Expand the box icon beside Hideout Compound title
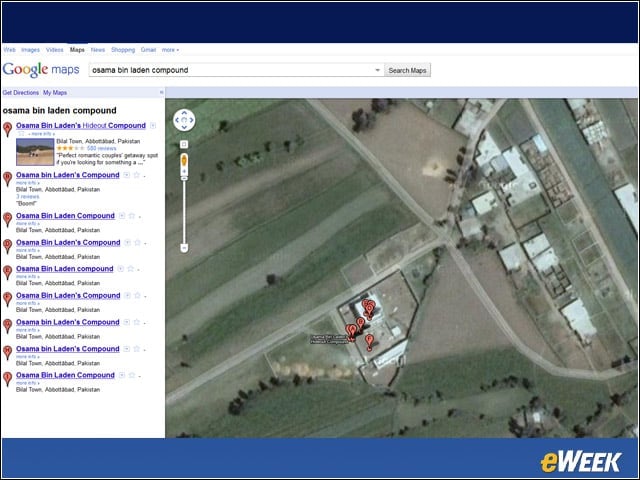 [153, 126]
